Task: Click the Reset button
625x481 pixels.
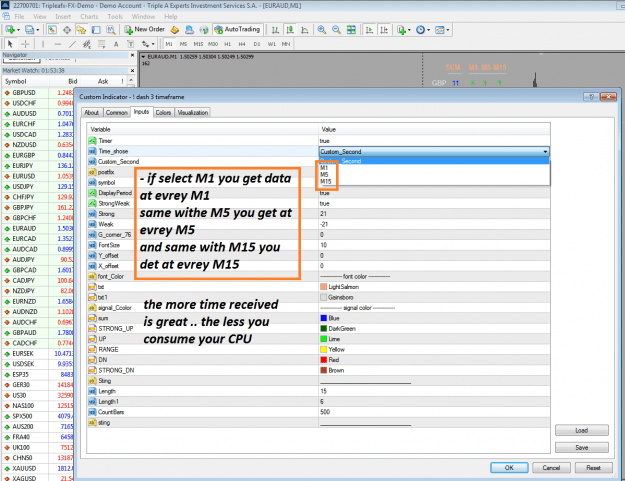Action: pyautogui.click(x=594, y=468)
